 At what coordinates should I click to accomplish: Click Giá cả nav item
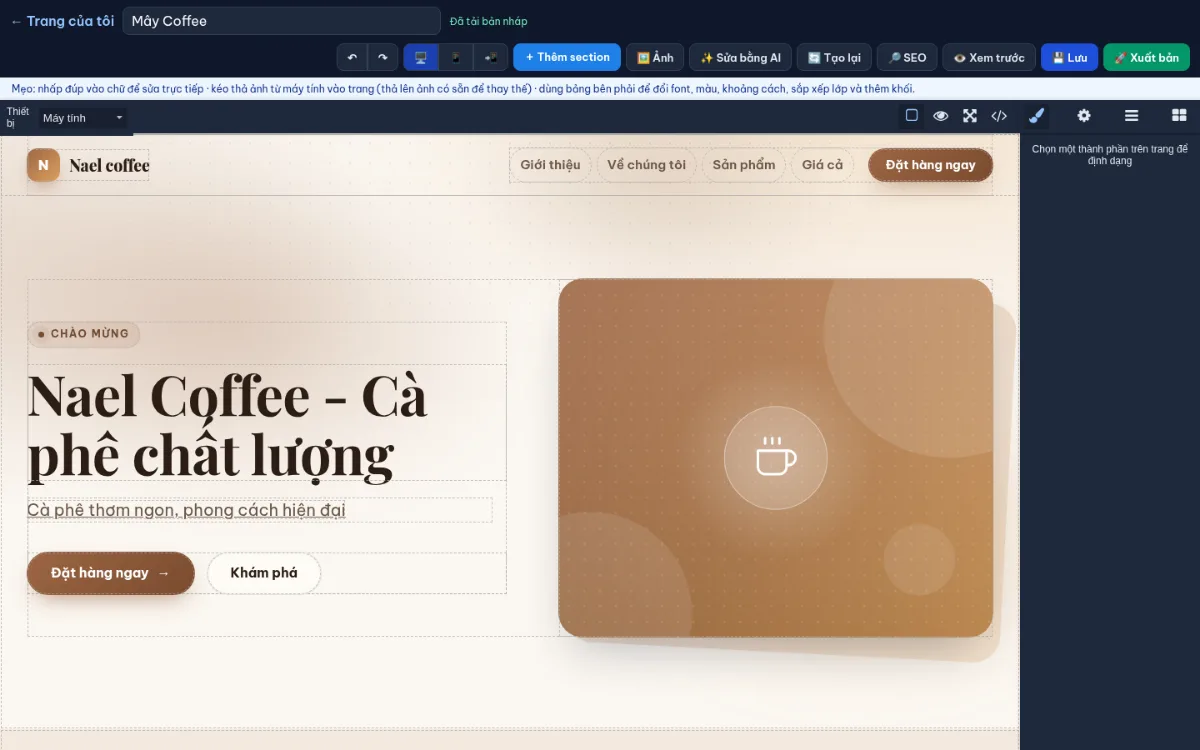pos(822,165)
